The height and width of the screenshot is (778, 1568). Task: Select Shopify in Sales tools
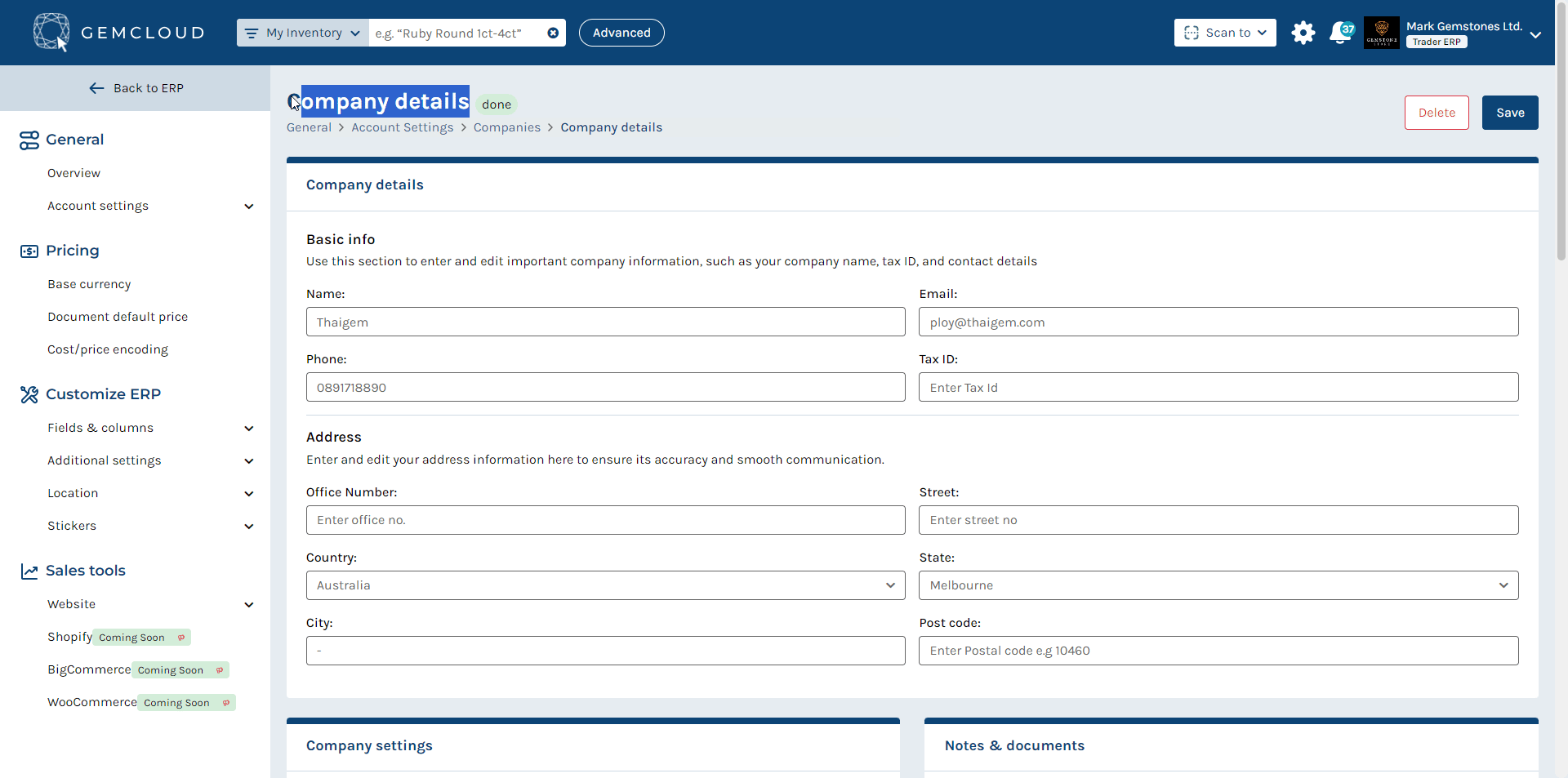[x=69, y=637]
